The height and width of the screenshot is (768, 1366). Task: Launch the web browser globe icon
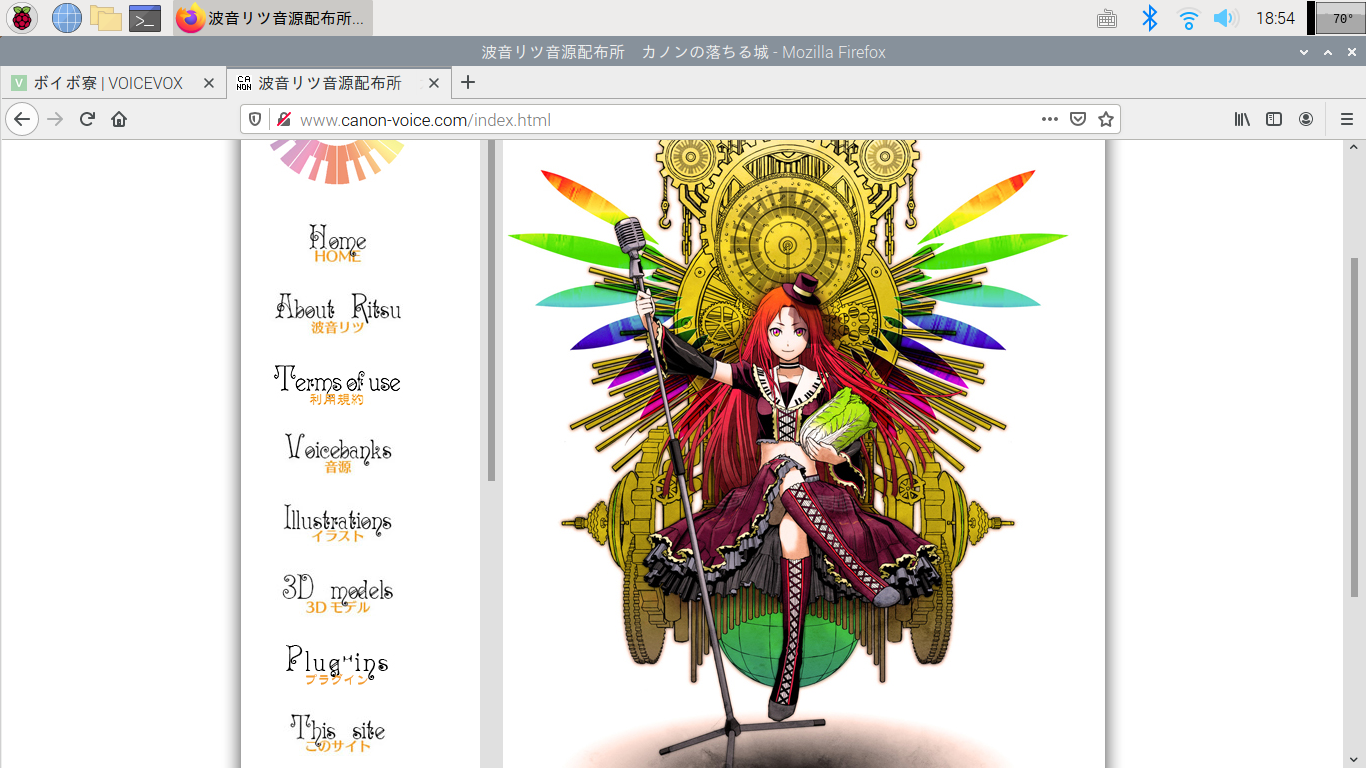(67, 17)
